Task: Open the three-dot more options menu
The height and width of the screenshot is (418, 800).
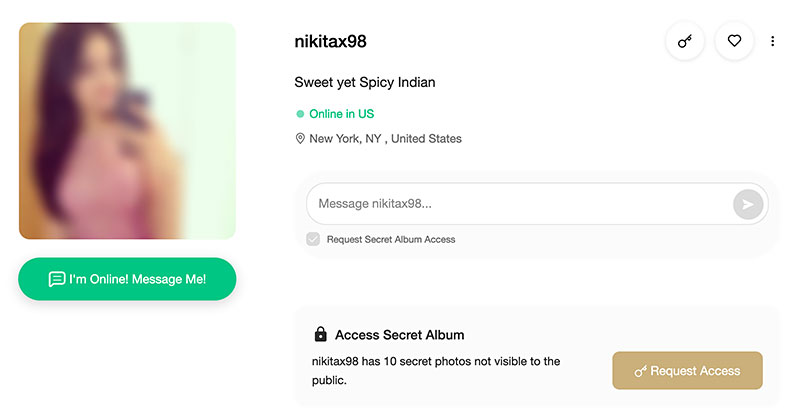Action: (772, 41)
